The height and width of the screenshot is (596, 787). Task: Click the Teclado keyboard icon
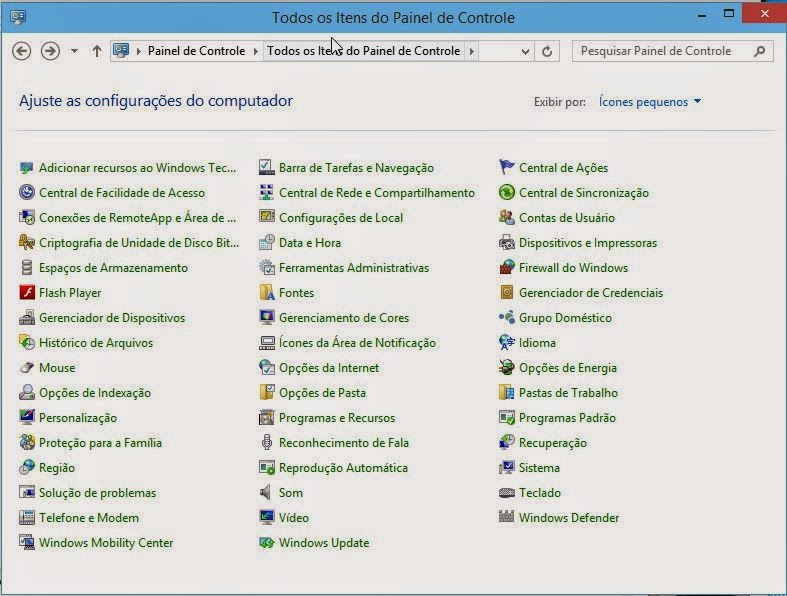click(x=506, y=493)
